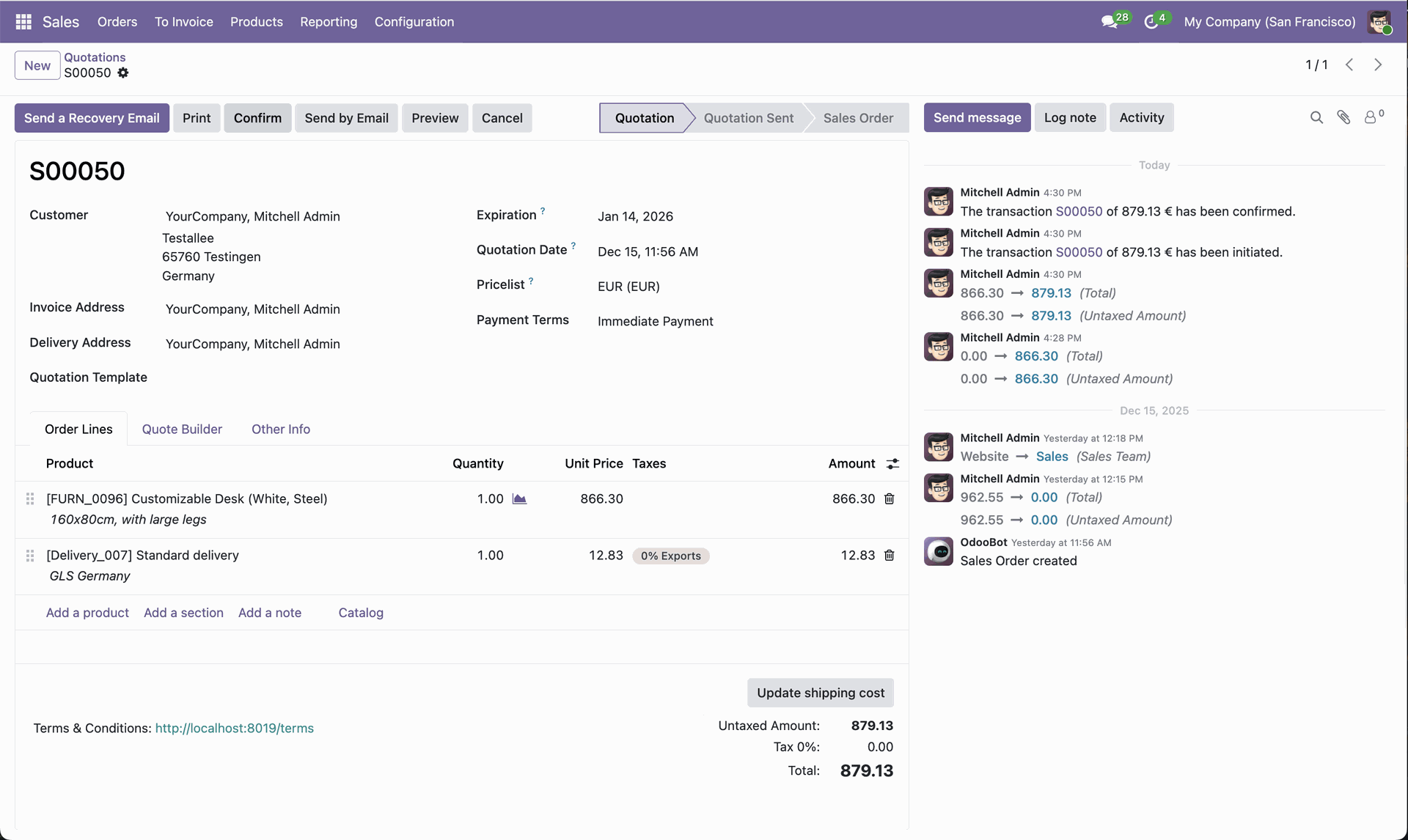Click the Confirm button
Image resolution: width=1408 pixels, height=840 pixels.
(x=257, y=118)
